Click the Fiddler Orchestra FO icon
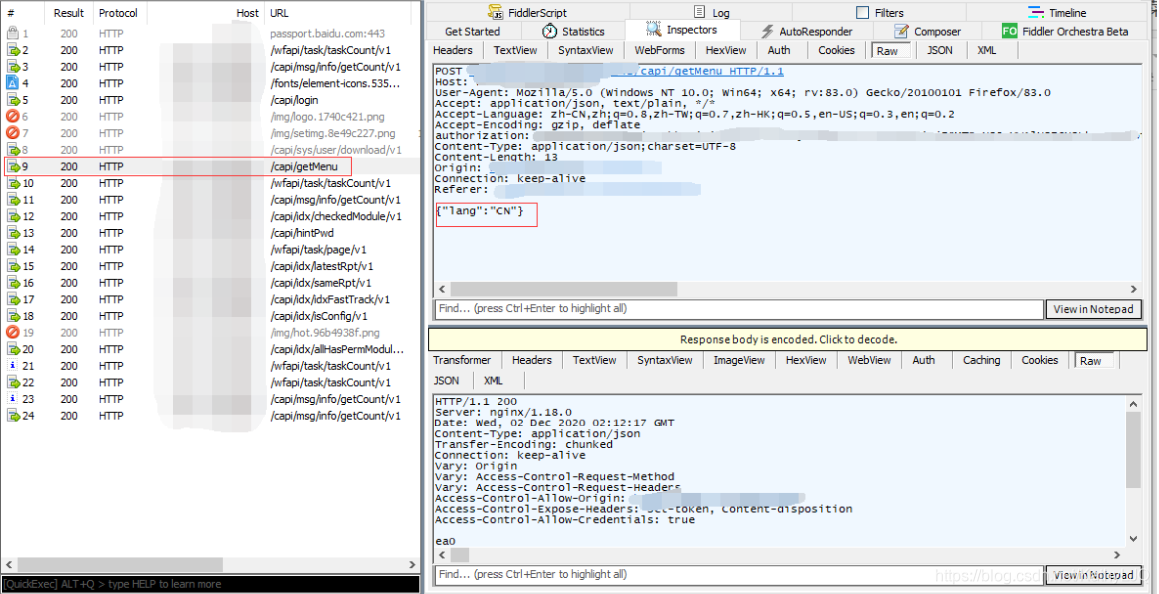 [x=1010, y=31]
